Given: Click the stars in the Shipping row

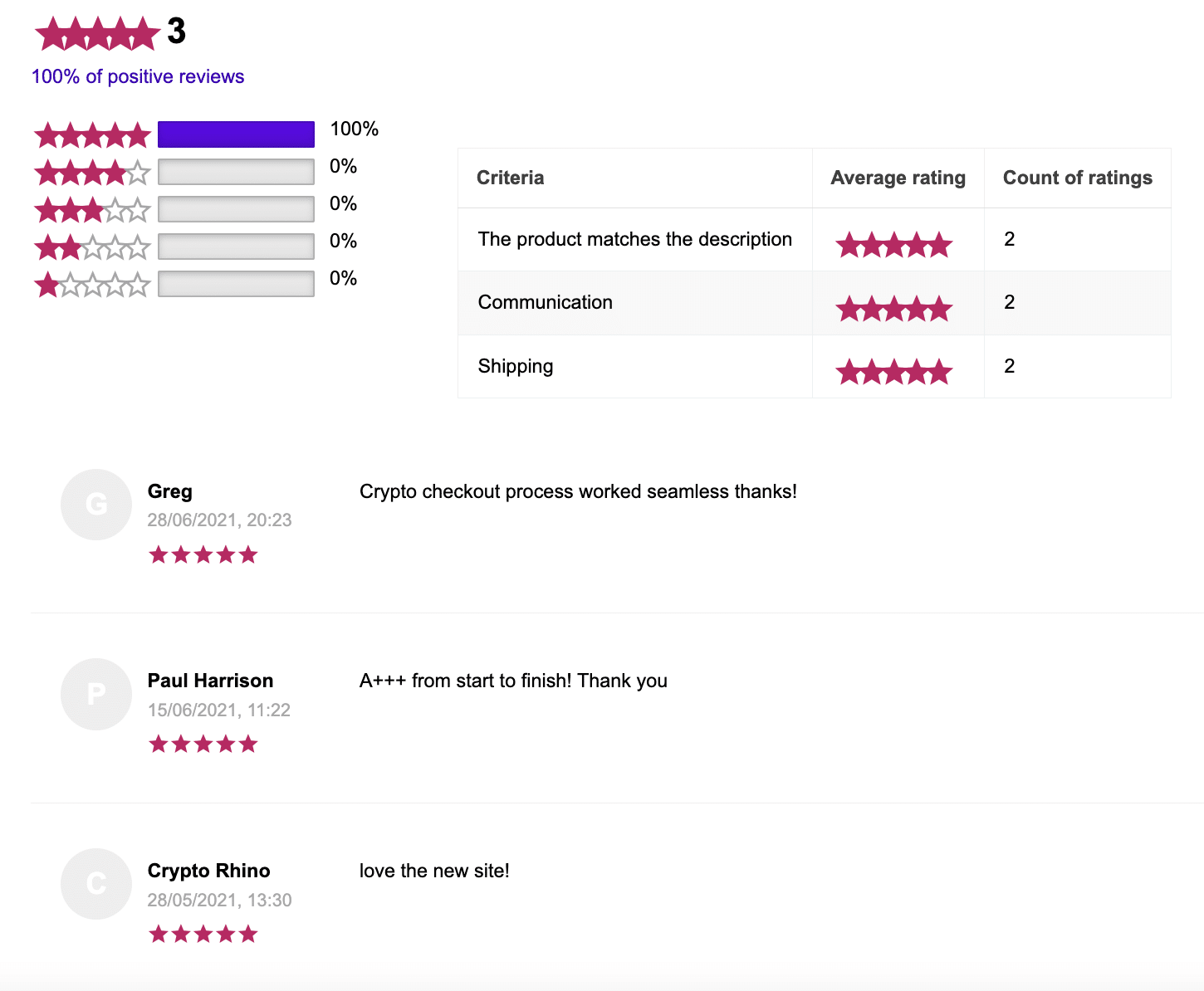Looking at the screenshot, I should pos(893,372).
